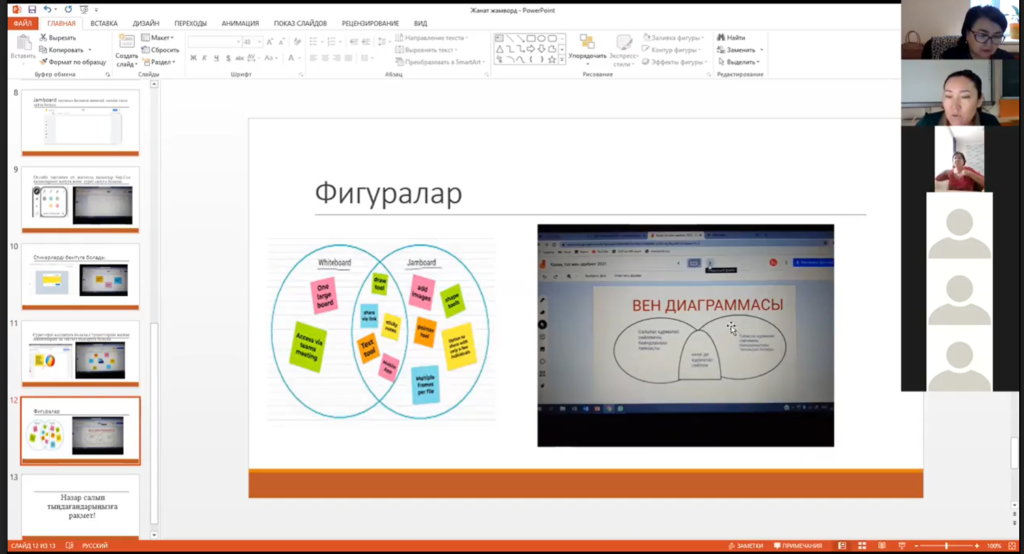The width and height of the screenshot is (1024, 554).
Task: Switch to the АНИМАЦИЯ ribbon tab
Action: pyautogui.click(x=238, y=22)
